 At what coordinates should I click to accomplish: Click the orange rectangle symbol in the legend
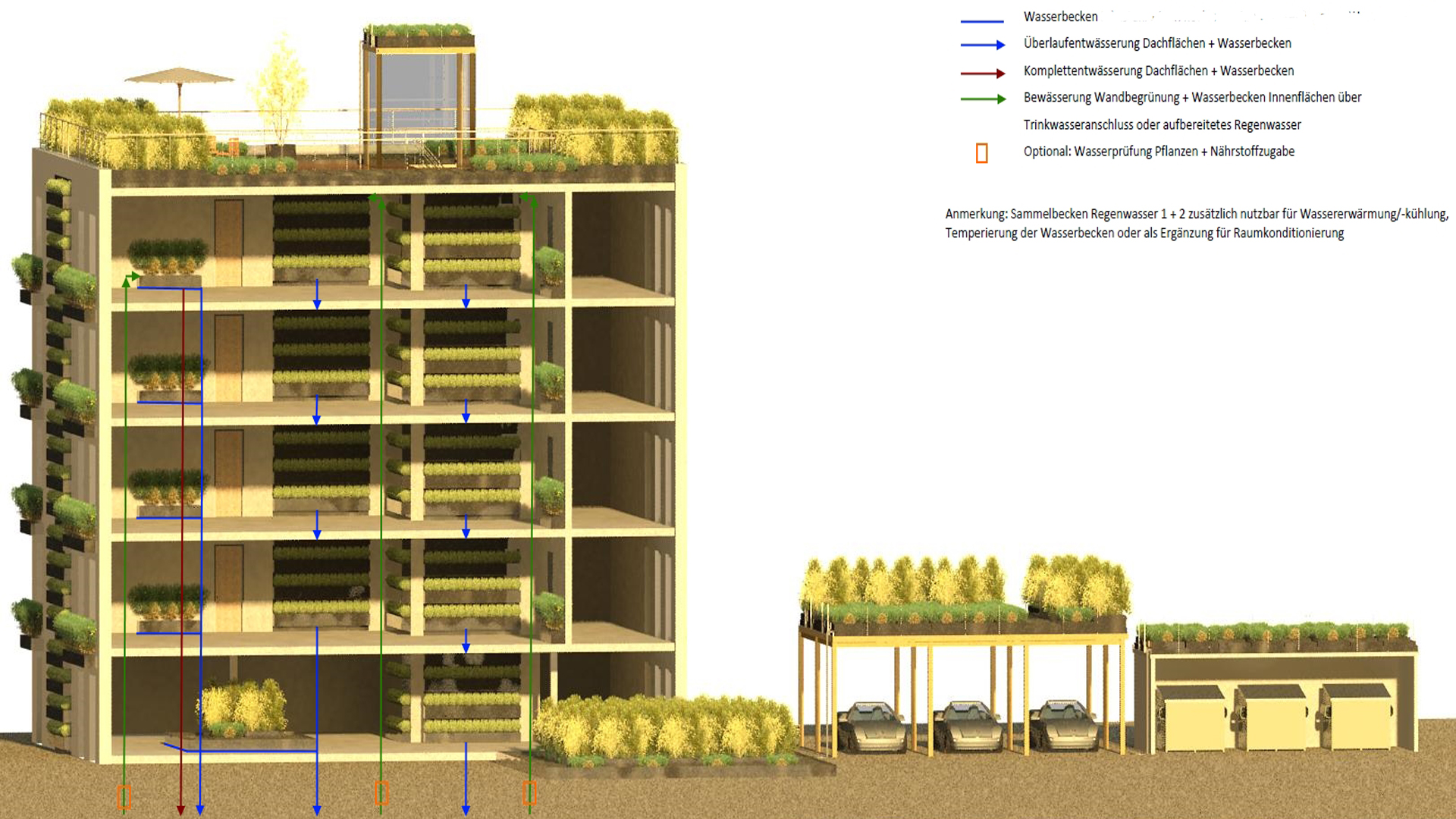[x=981, y=153]
